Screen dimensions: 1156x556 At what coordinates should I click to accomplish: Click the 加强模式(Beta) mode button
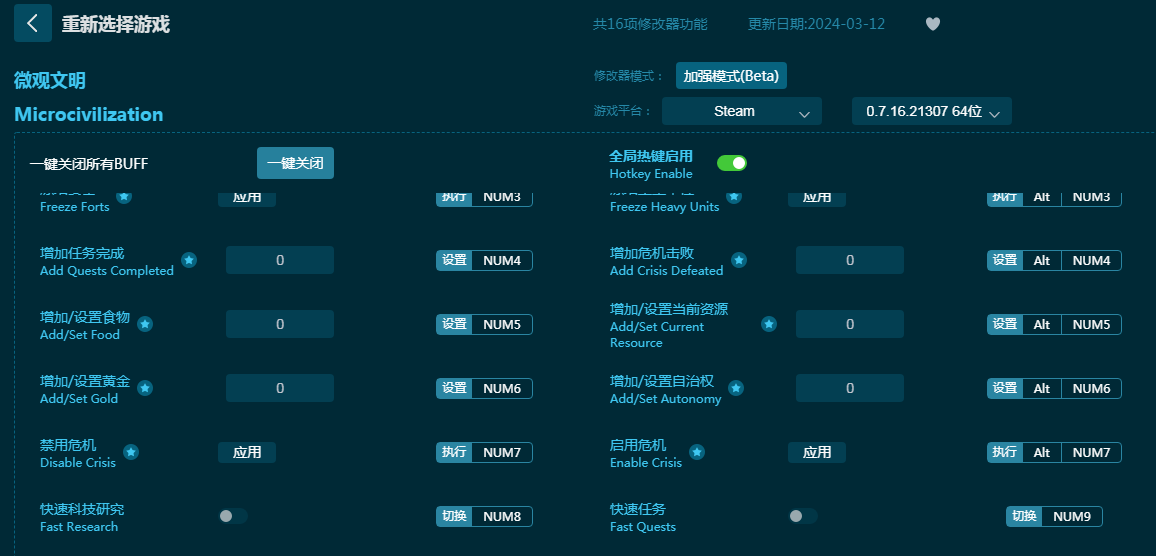pos(731,76)
